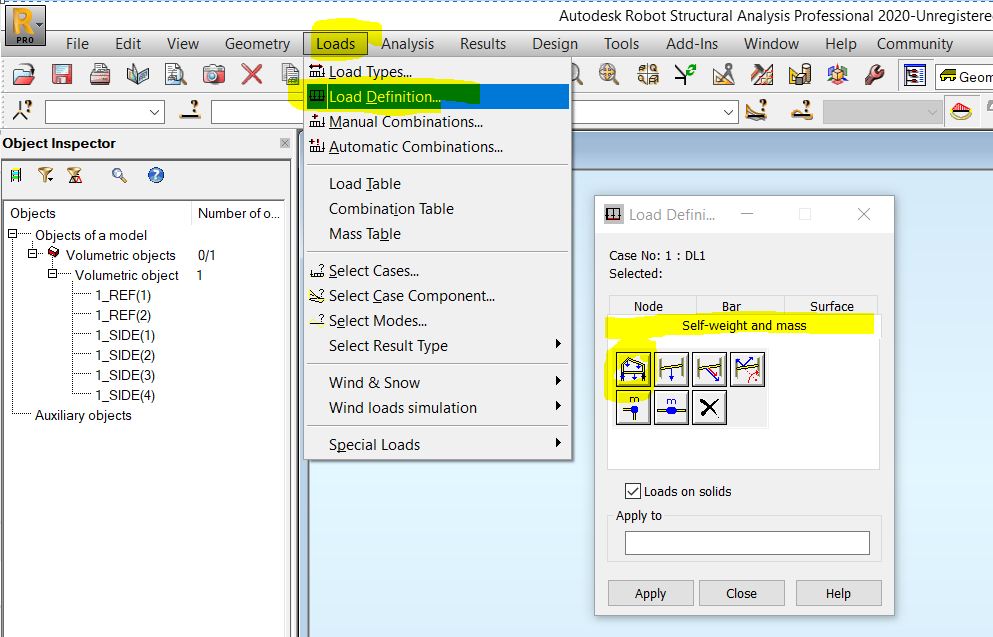The height and width of the screenshot is (637, 993).
Task: Switch to the Node tab
Action: point(652,306)
